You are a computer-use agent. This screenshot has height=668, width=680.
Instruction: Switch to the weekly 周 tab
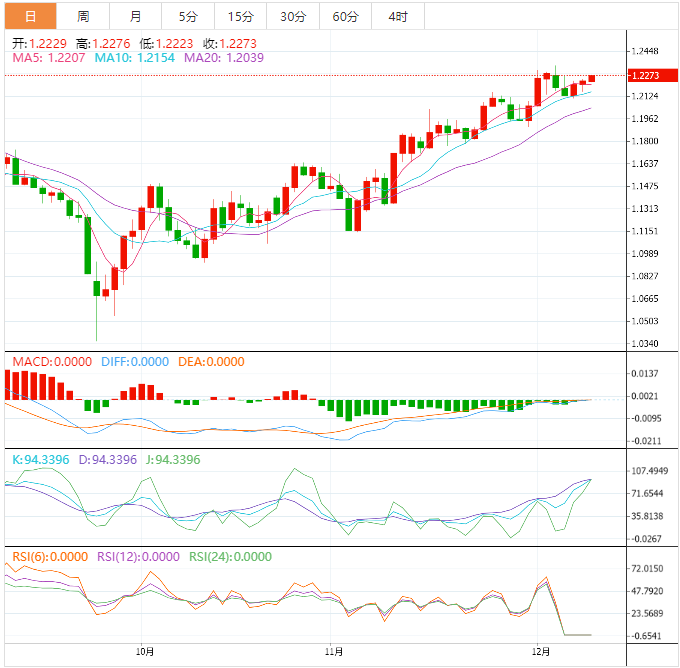(83, 16)
